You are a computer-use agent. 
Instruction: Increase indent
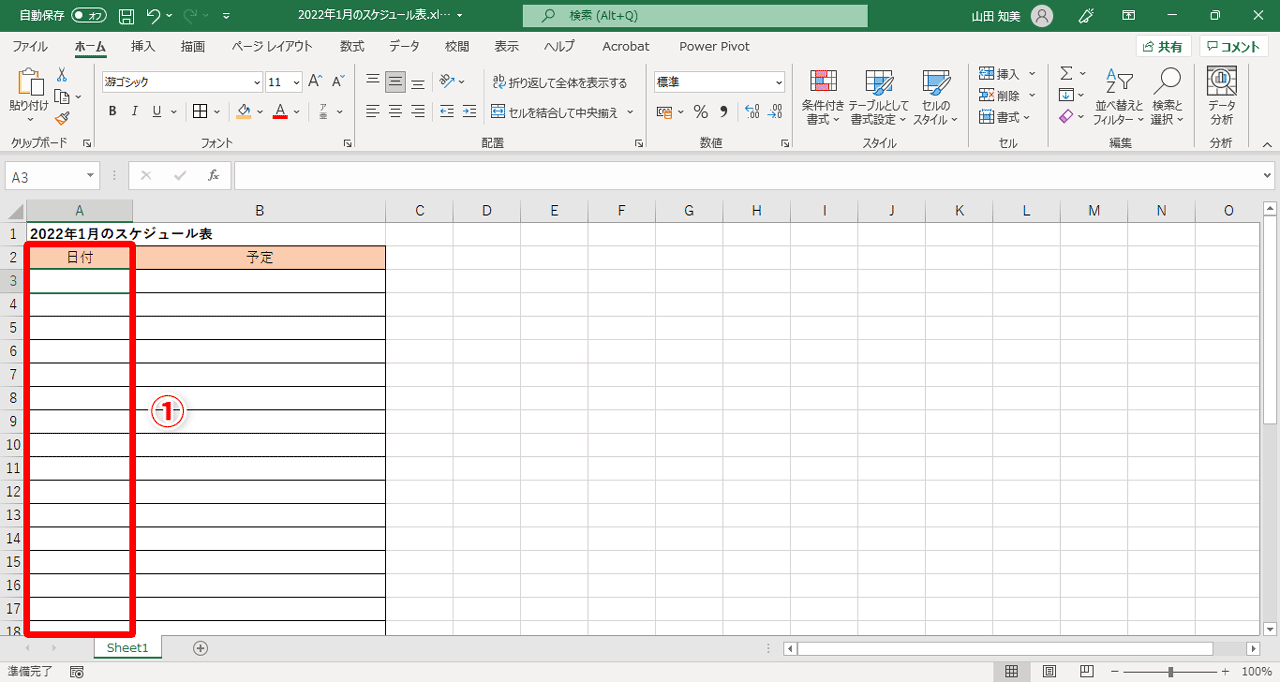point(469,111)
